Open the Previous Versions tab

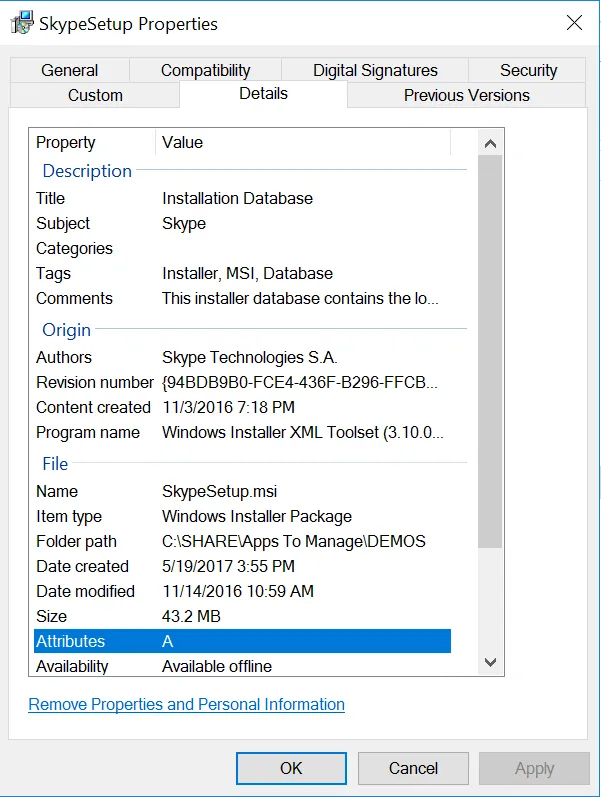pos(466,95)
